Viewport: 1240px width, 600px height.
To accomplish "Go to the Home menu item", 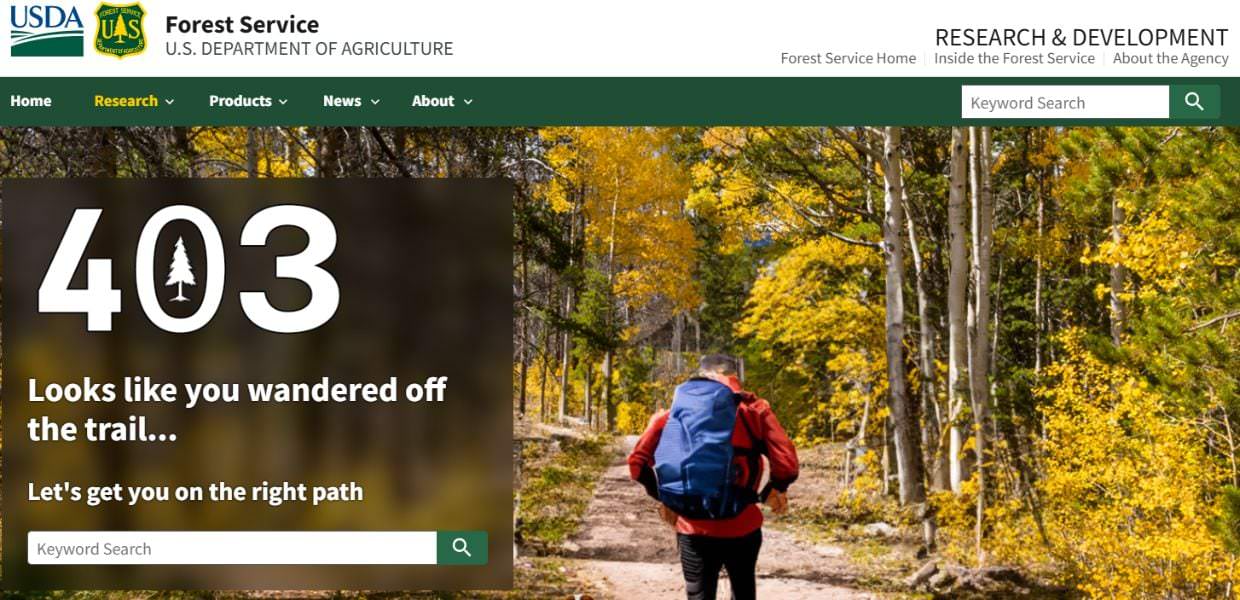I will tap(31, 101).
